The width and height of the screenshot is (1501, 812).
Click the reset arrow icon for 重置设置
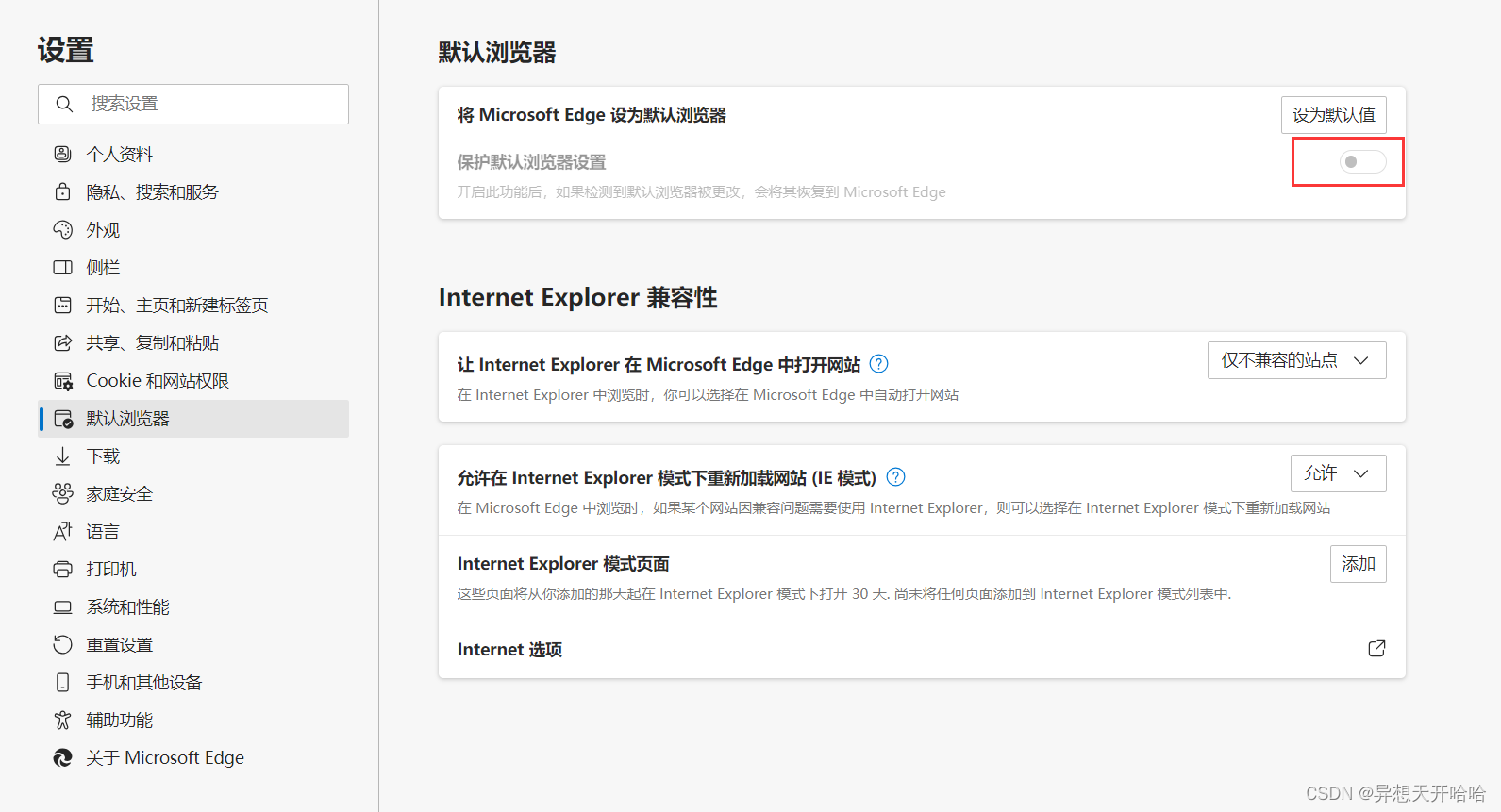click(62, 644)
